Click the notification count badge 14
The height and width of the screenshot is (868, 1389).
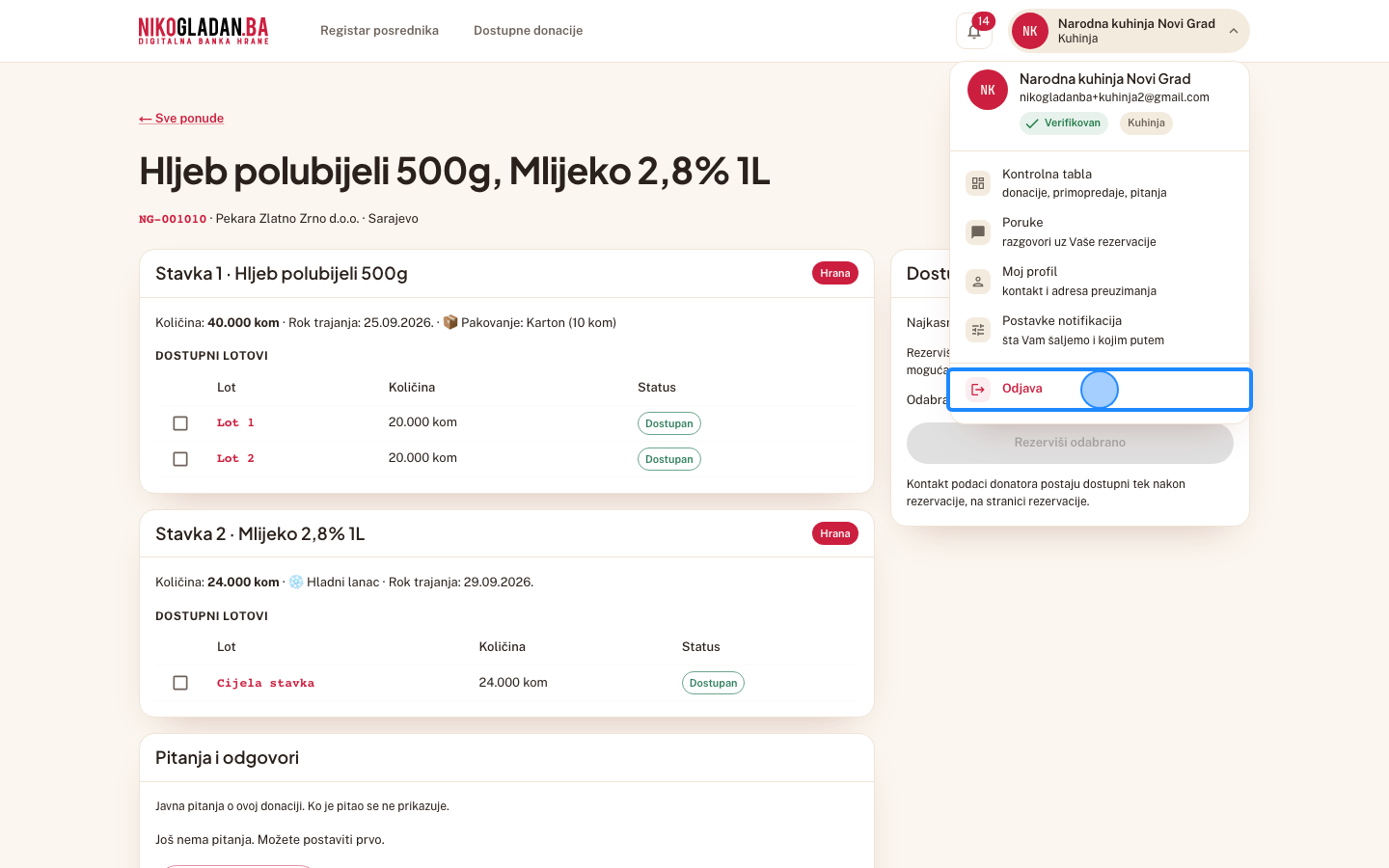(983, 21)
